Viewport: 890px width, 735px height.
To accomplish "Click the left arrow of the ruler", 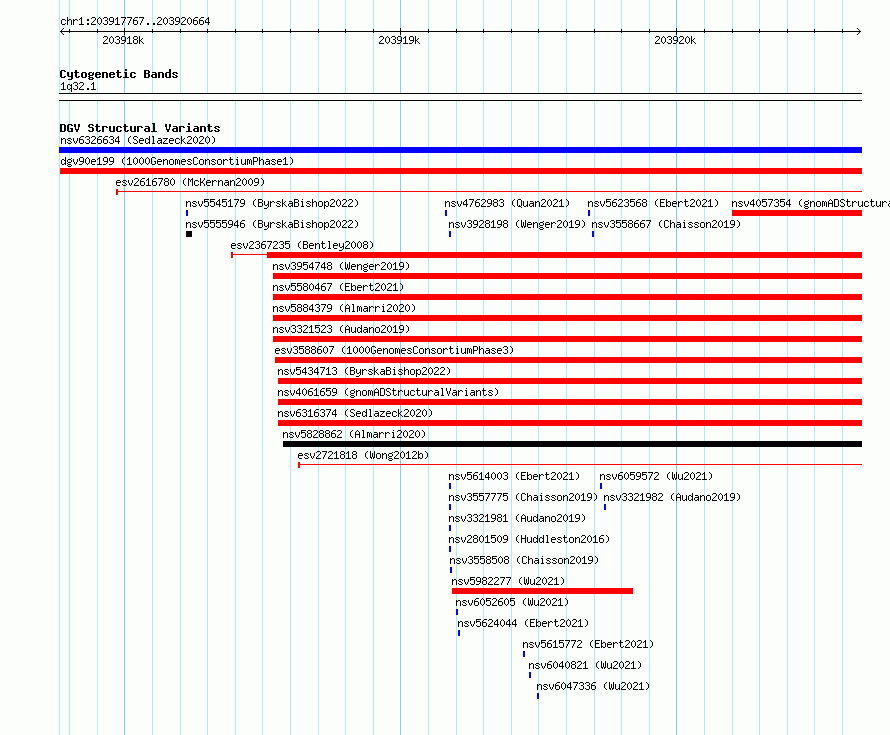I will (x=63, y=32).
